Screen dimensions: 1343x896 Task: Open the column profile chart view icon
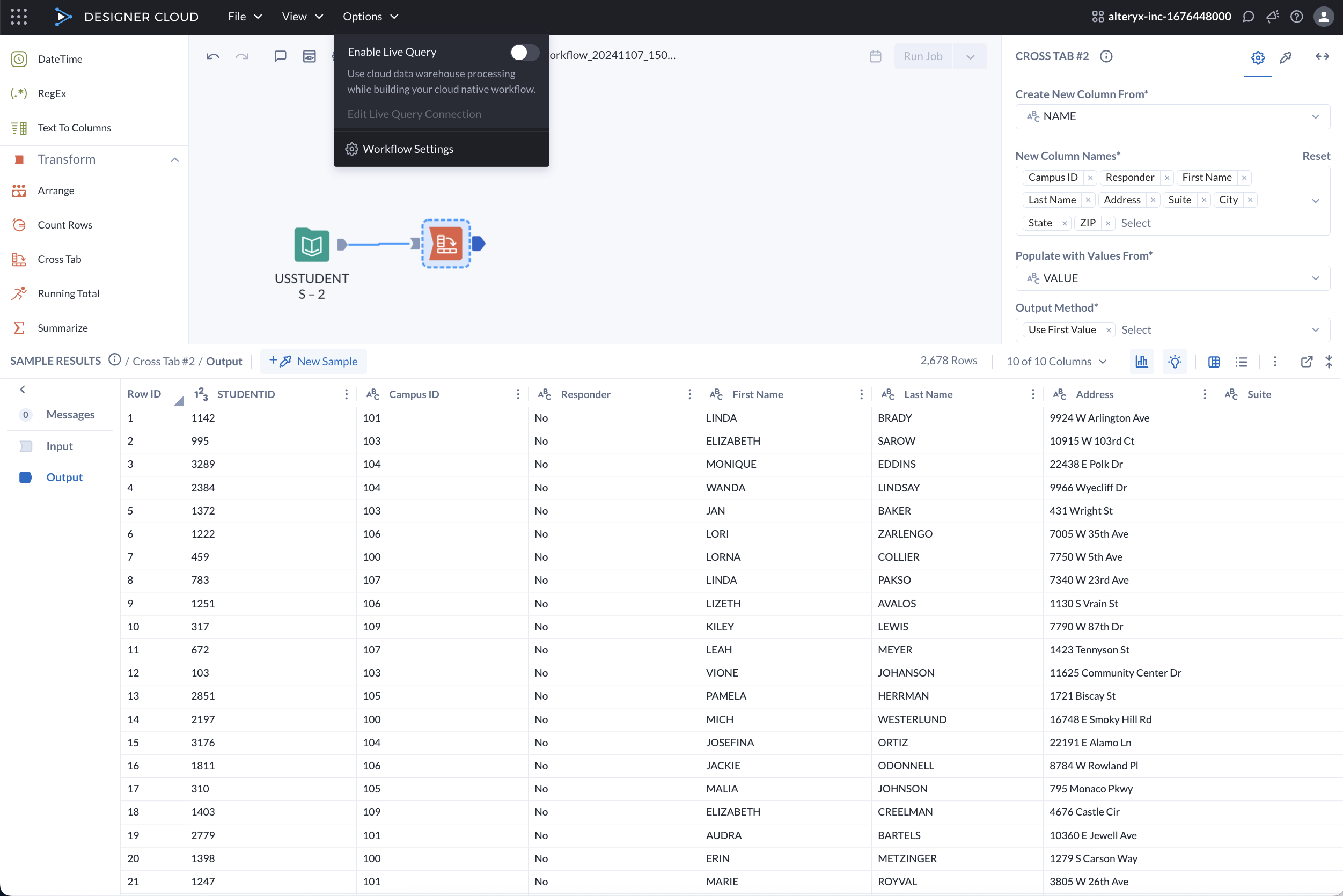tap(1141, 361)
